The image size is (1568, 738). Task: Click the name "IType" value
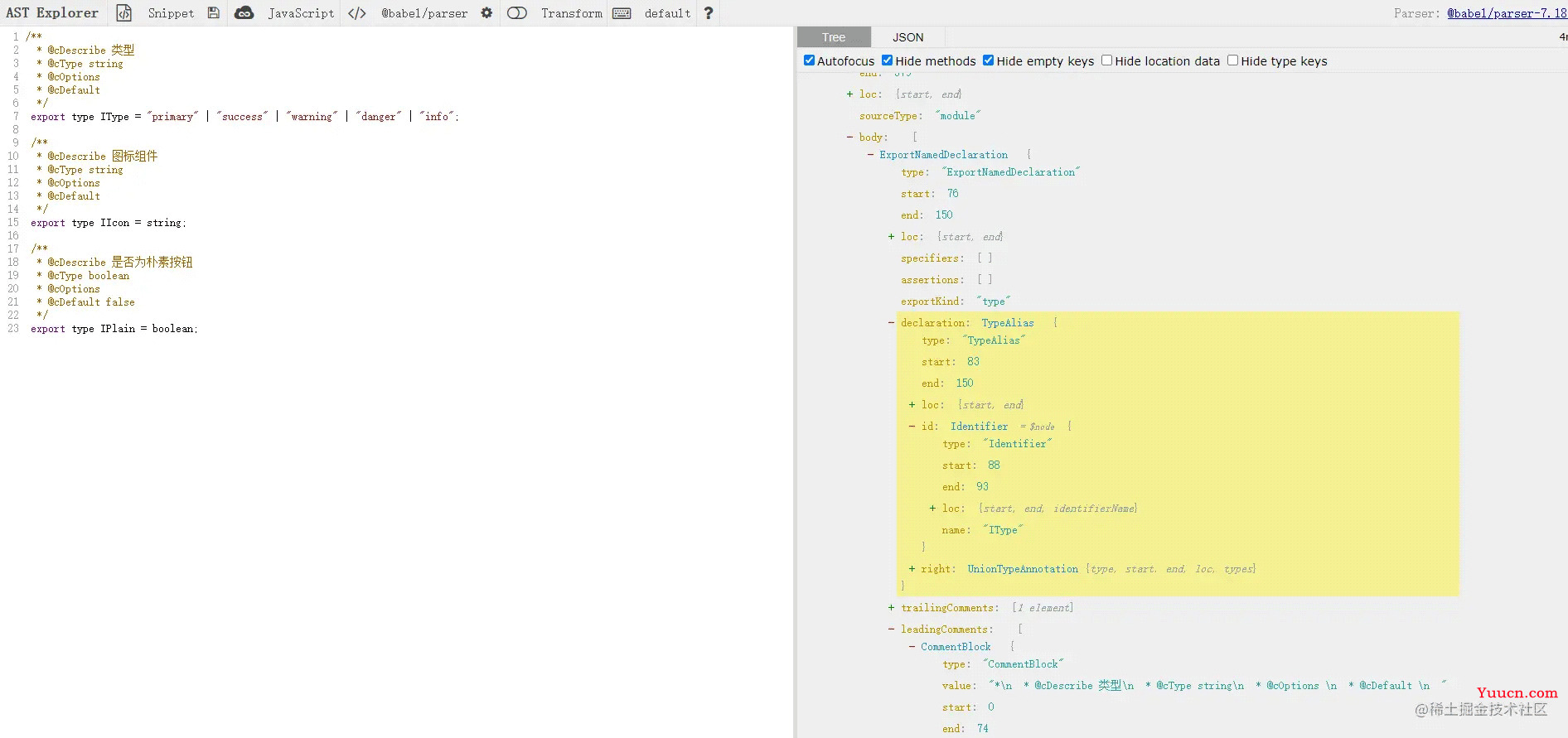pos(1003,530)
